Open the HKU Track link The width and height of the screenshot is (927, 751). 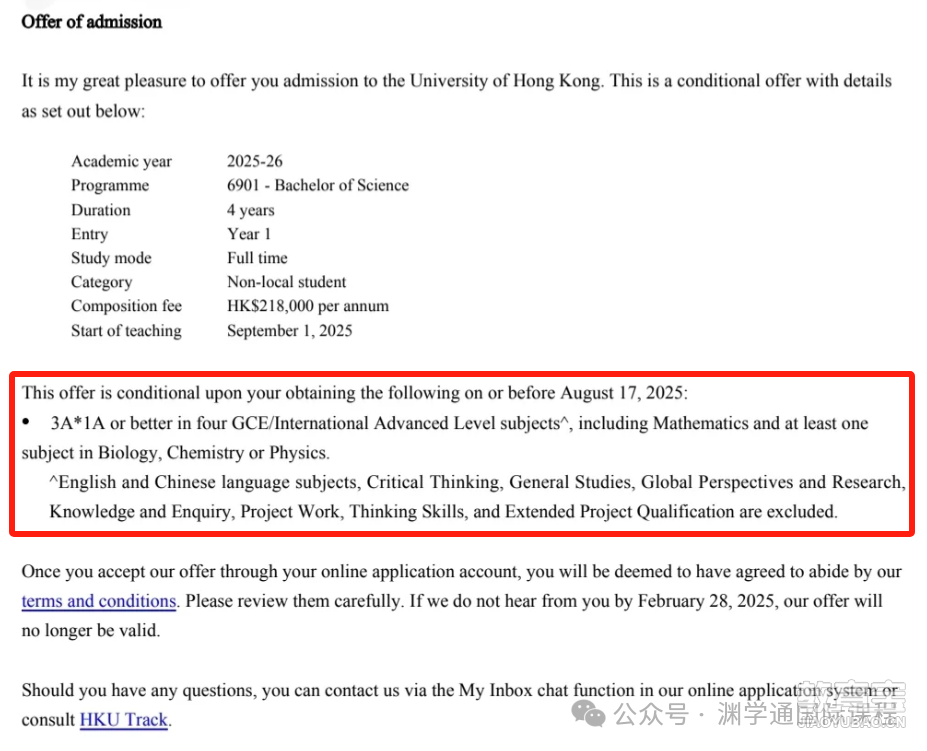[x=124, y=720]
